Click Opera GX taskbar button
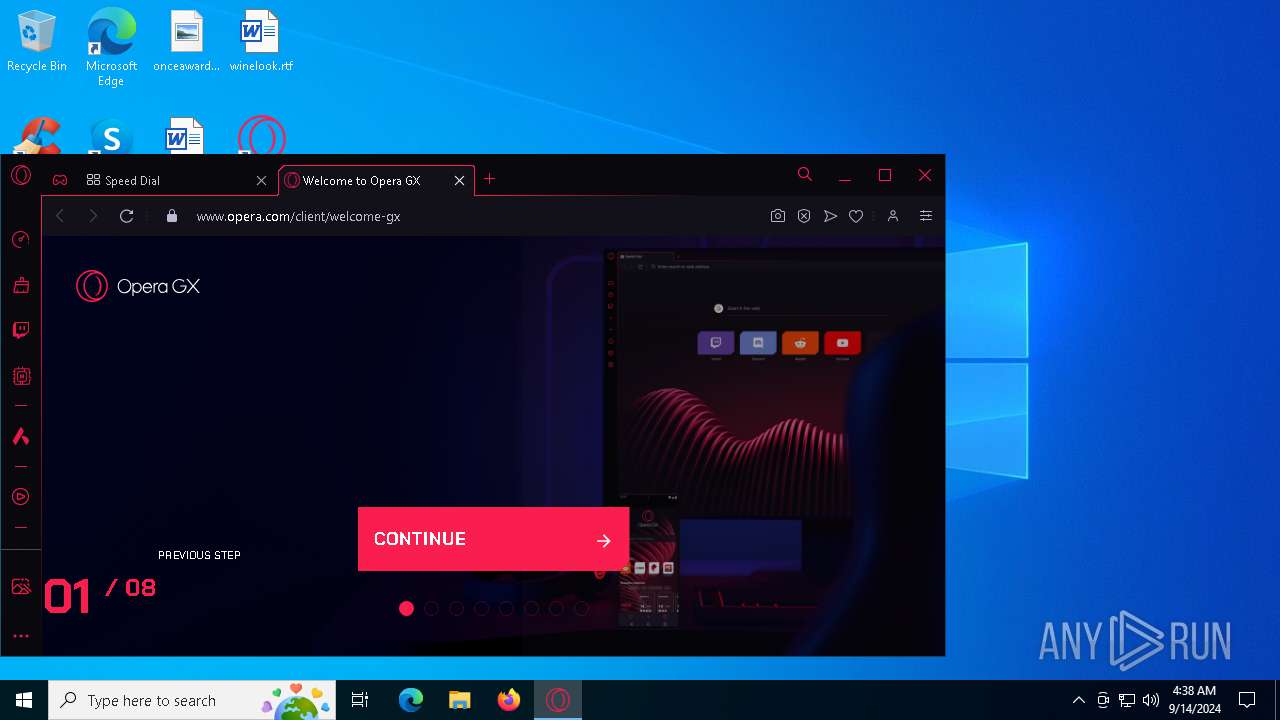The image size is (1280, 720). [x=558, y=700]
